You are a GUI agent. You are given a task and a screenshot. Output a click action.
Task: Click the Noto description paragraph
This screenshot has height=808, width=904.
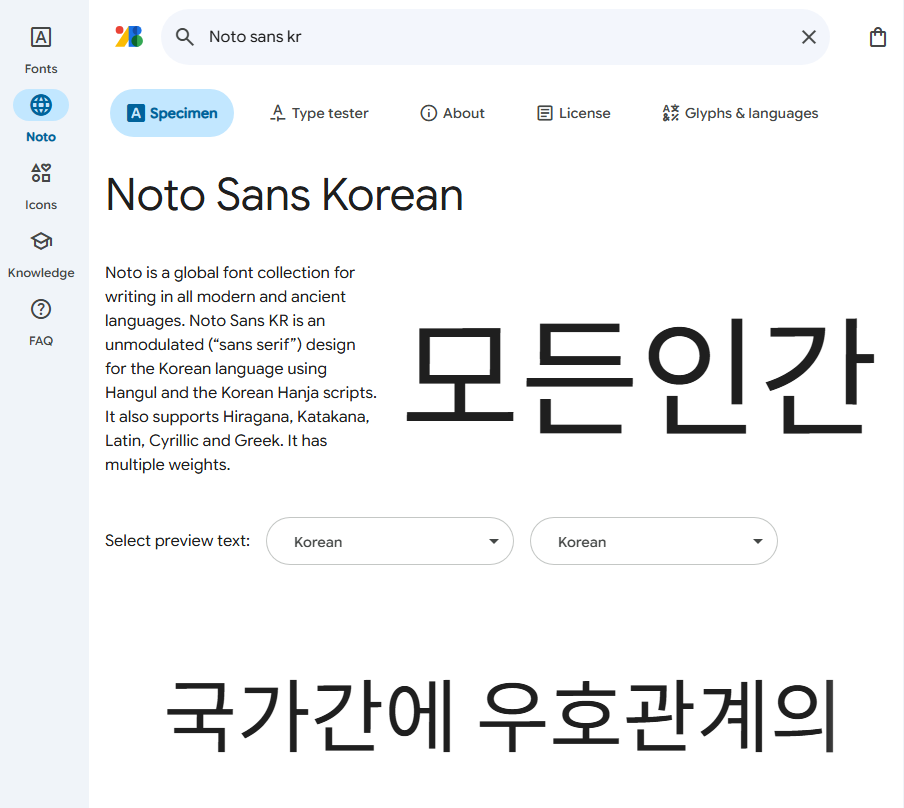click(241, 369)
